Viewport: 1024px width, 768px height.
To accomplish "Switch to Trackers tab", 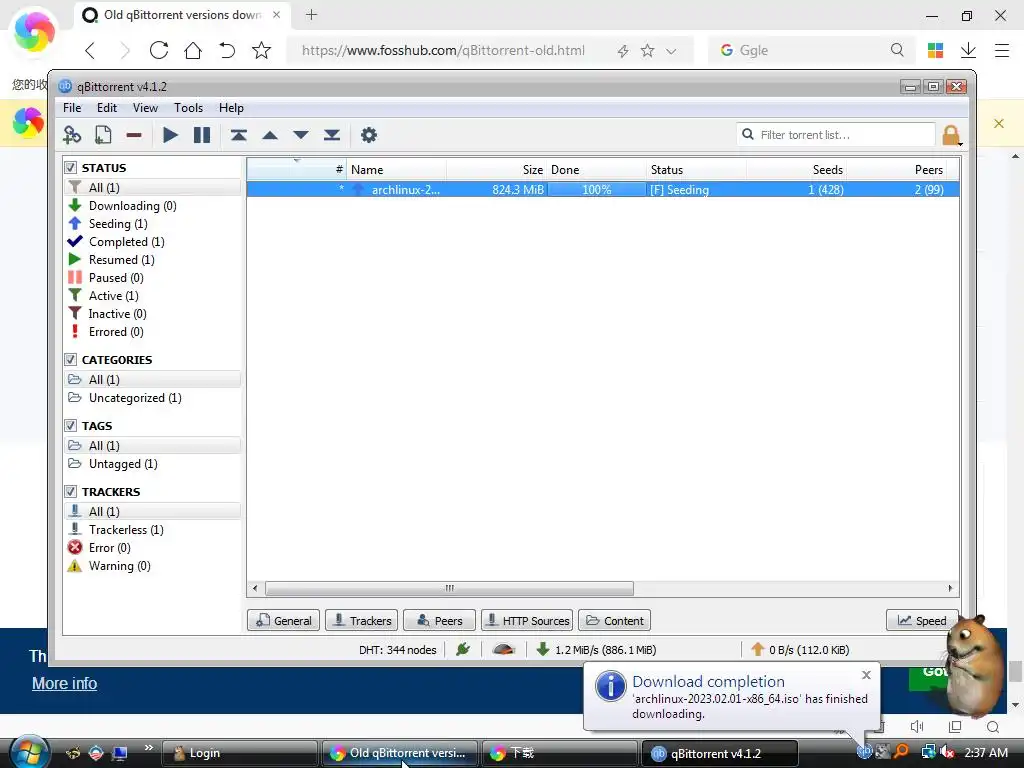I will pos(361,620).
